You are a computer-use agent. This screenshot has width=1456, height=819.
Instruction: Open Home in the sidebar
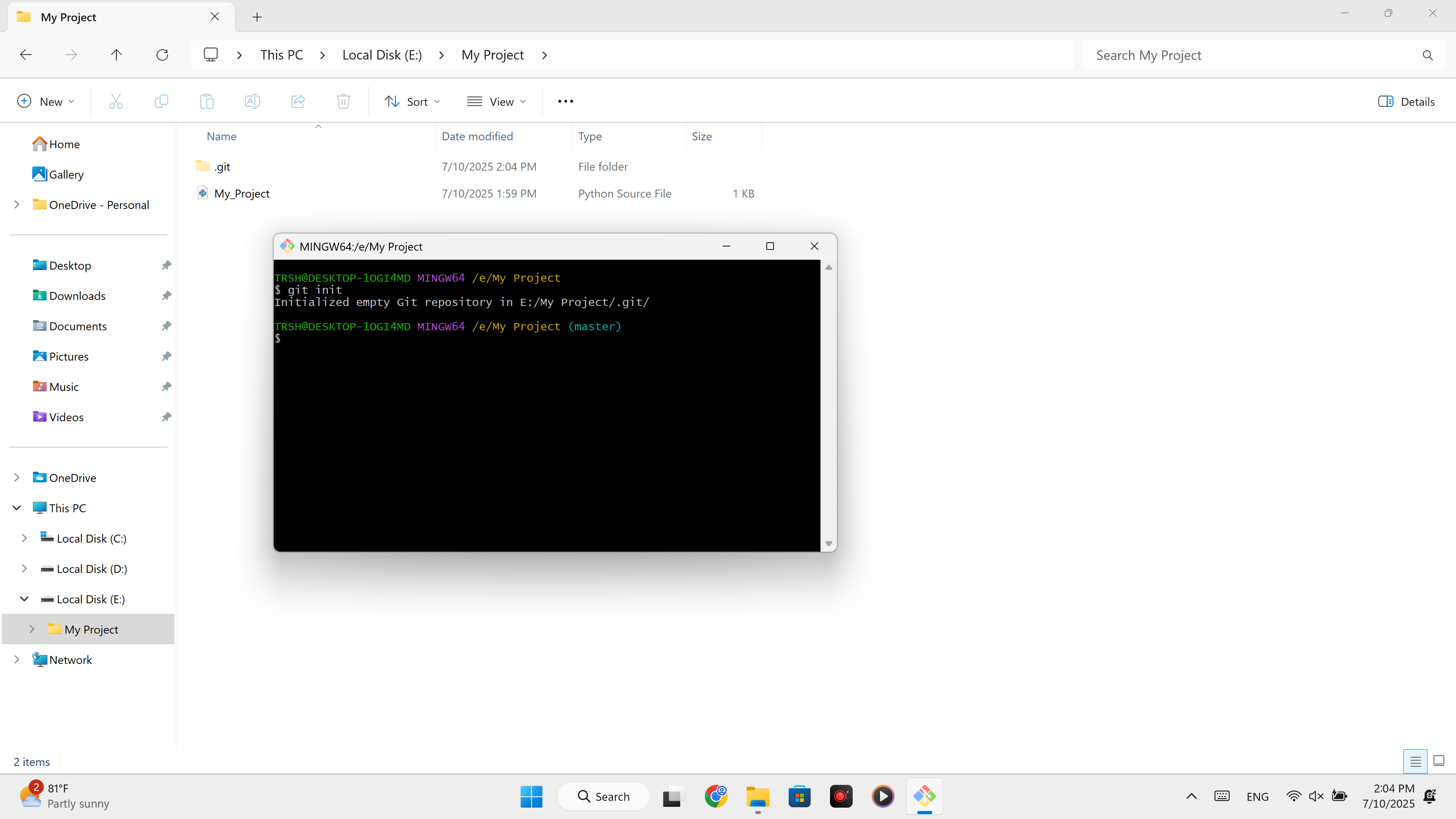click(x=56, y=144)
